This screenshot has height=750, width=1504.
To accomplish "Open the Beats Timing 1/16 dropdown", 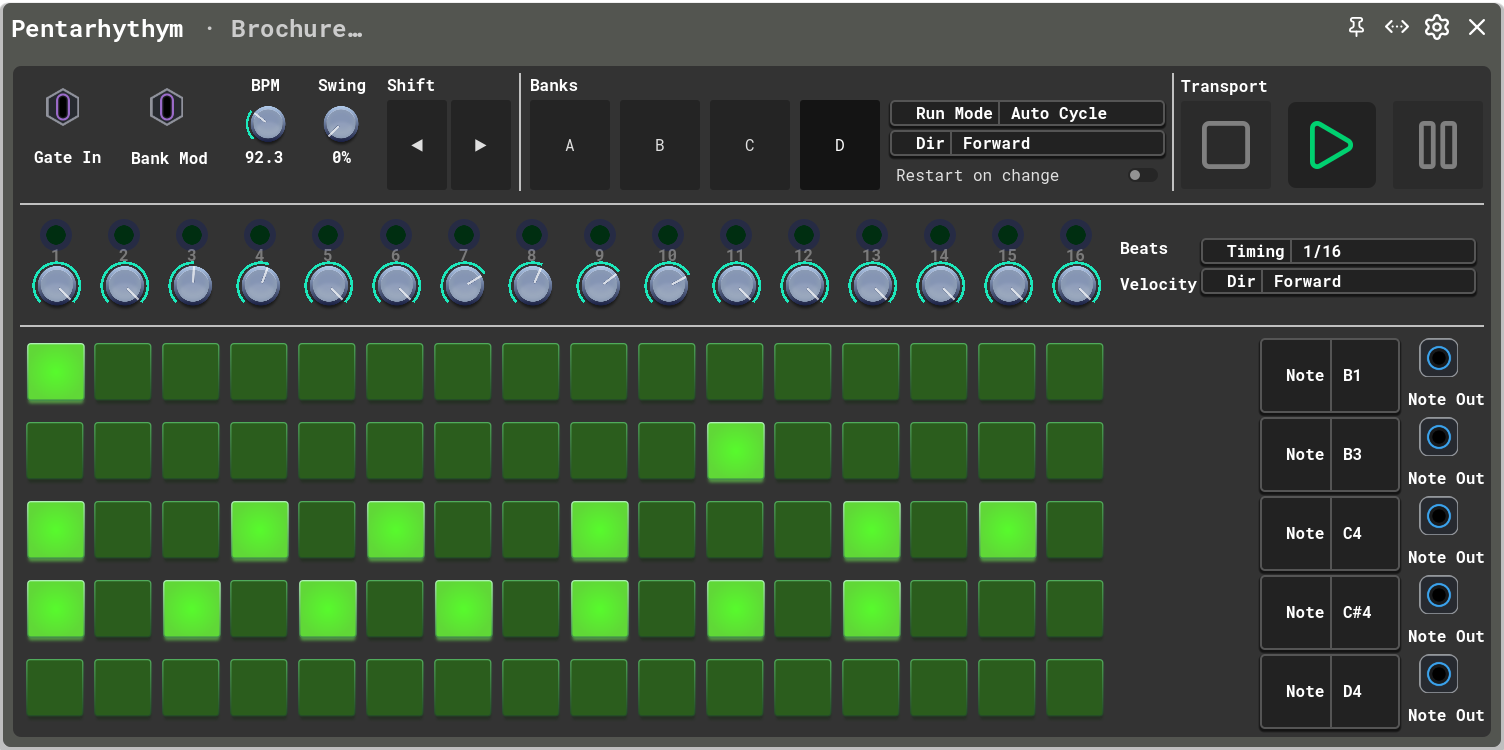I will tap(1338, 252).
